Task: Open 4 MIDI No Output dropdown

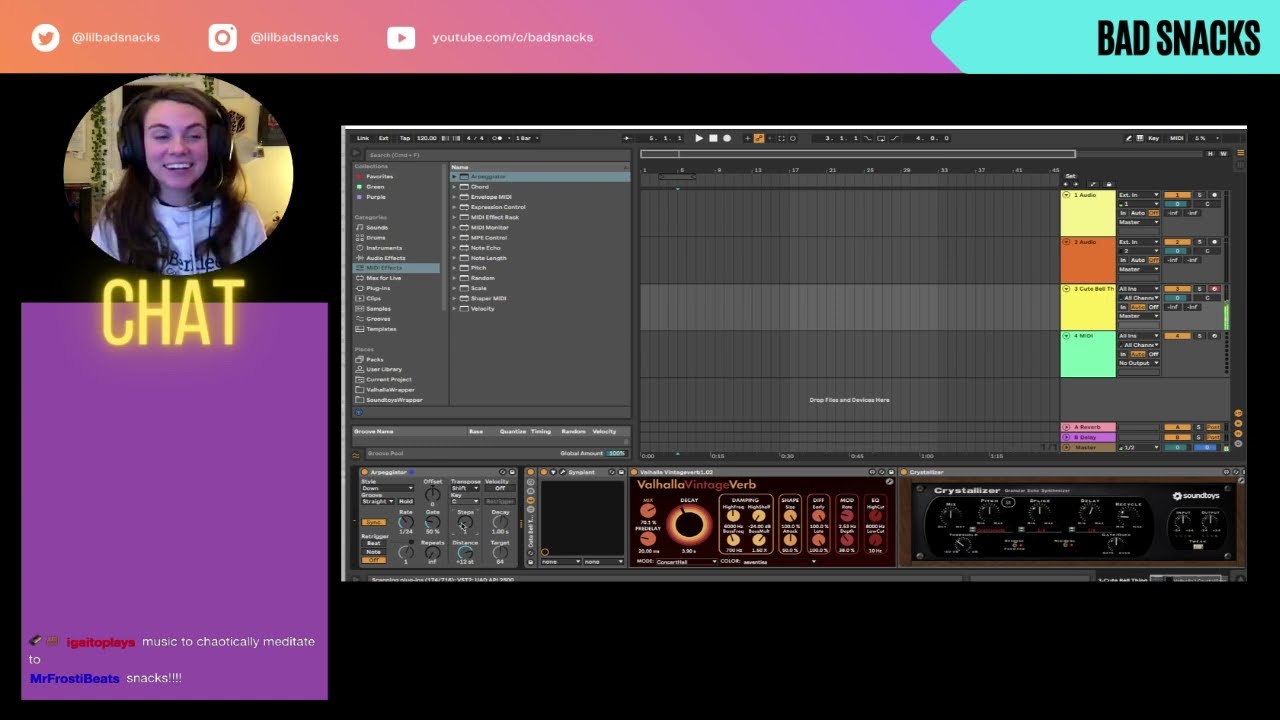Action: (x=1139, y=363)
